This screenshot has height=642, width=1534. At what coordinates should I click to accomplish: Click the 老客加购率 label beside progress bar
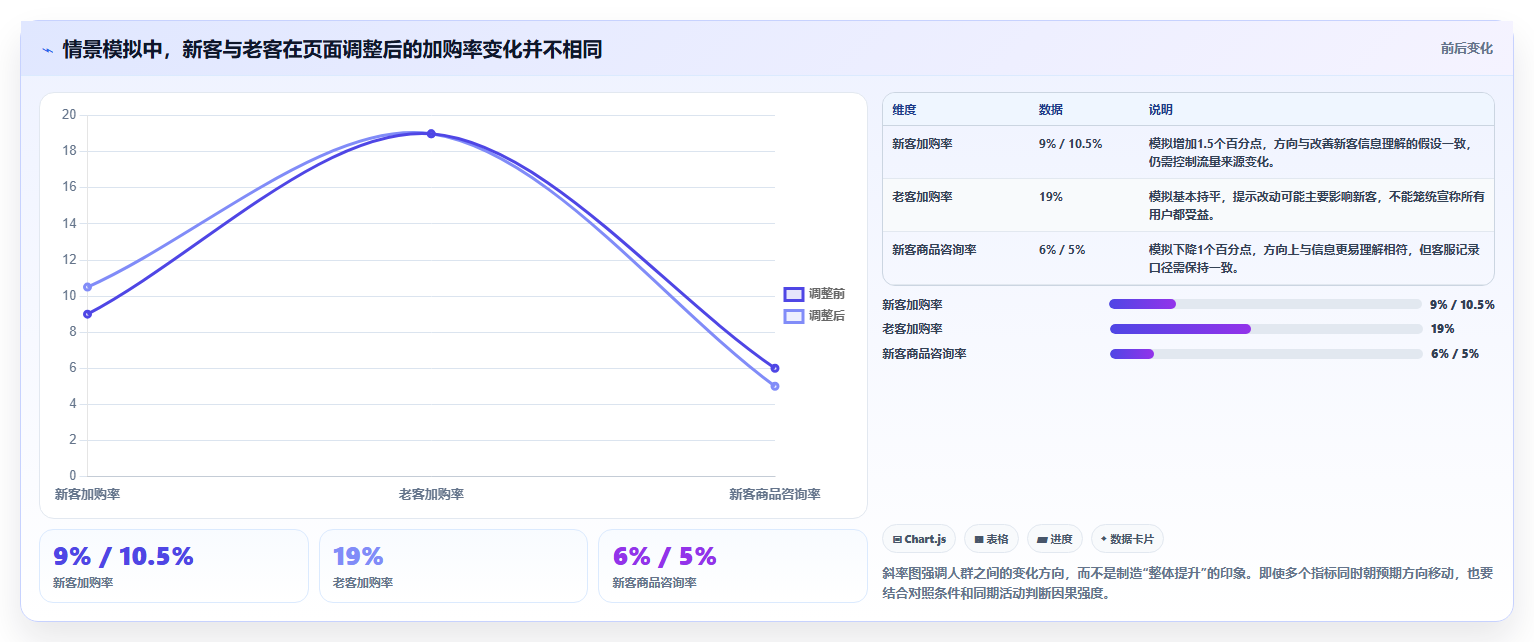click(912, 329)
